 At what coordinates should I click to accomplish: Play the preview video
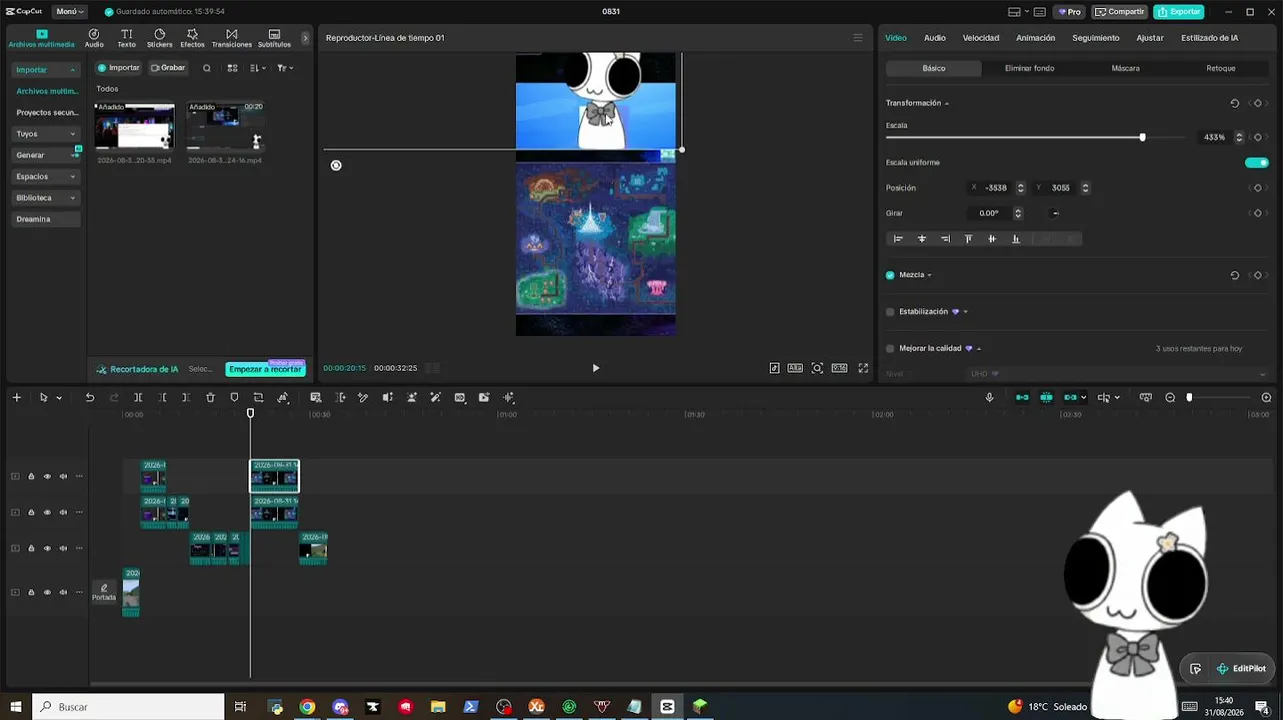coord(596,368)
